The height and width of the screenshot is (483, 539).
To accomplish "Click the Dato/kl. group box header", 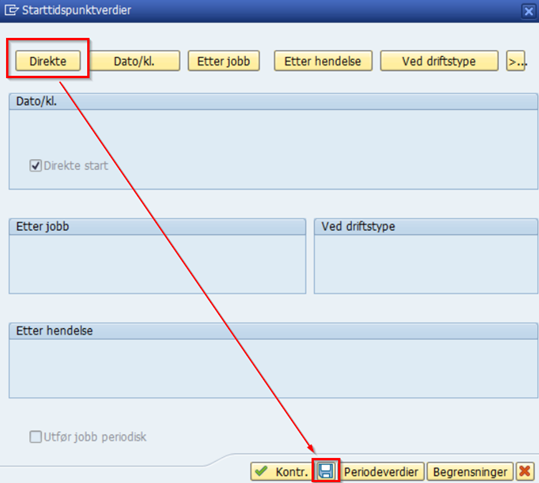I will 273,101.
